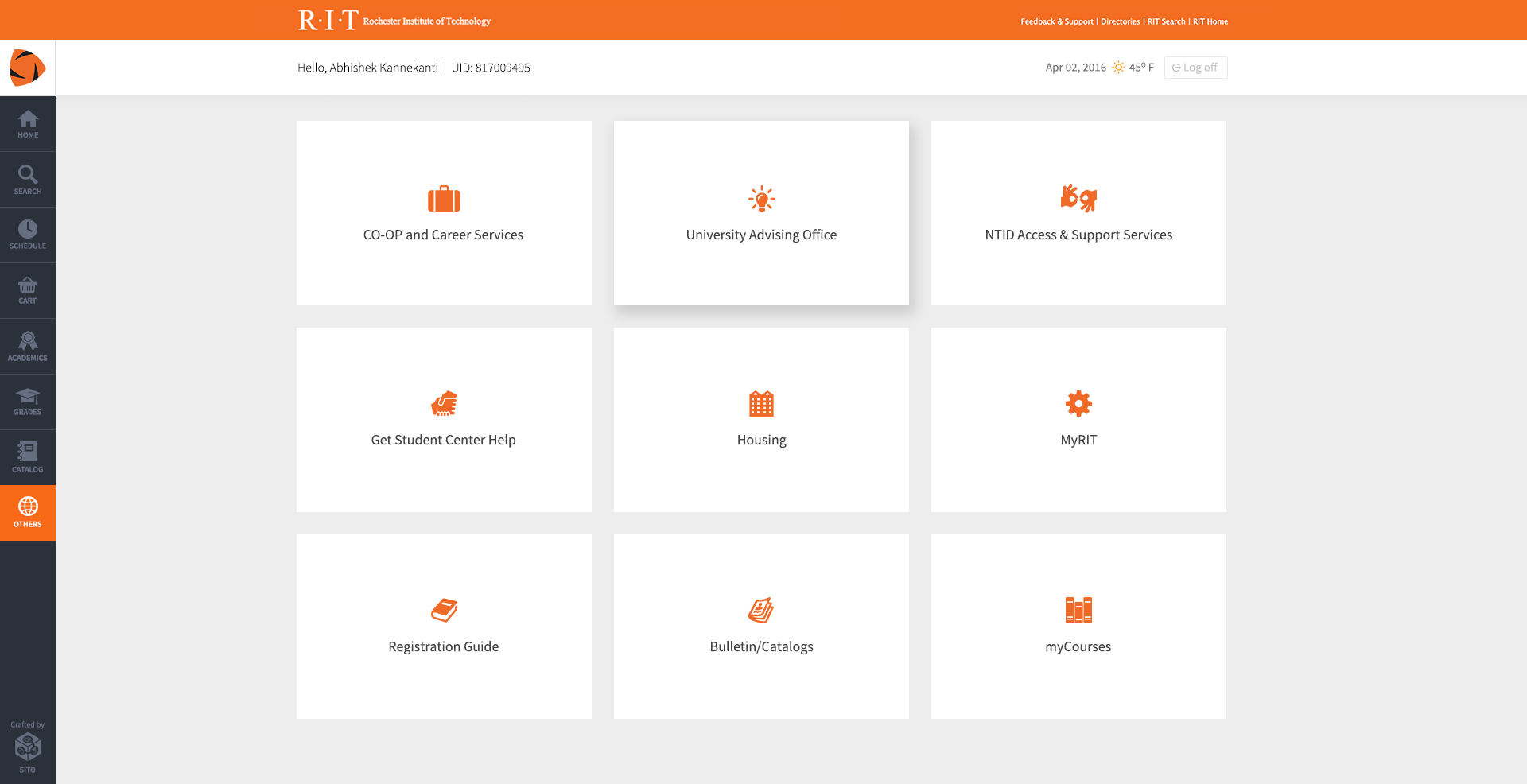The height and width of the screenshot is (784, 1527).
Task: Click the RIT tiger logo in the sidebar
Action: click(x=27, y=68)
